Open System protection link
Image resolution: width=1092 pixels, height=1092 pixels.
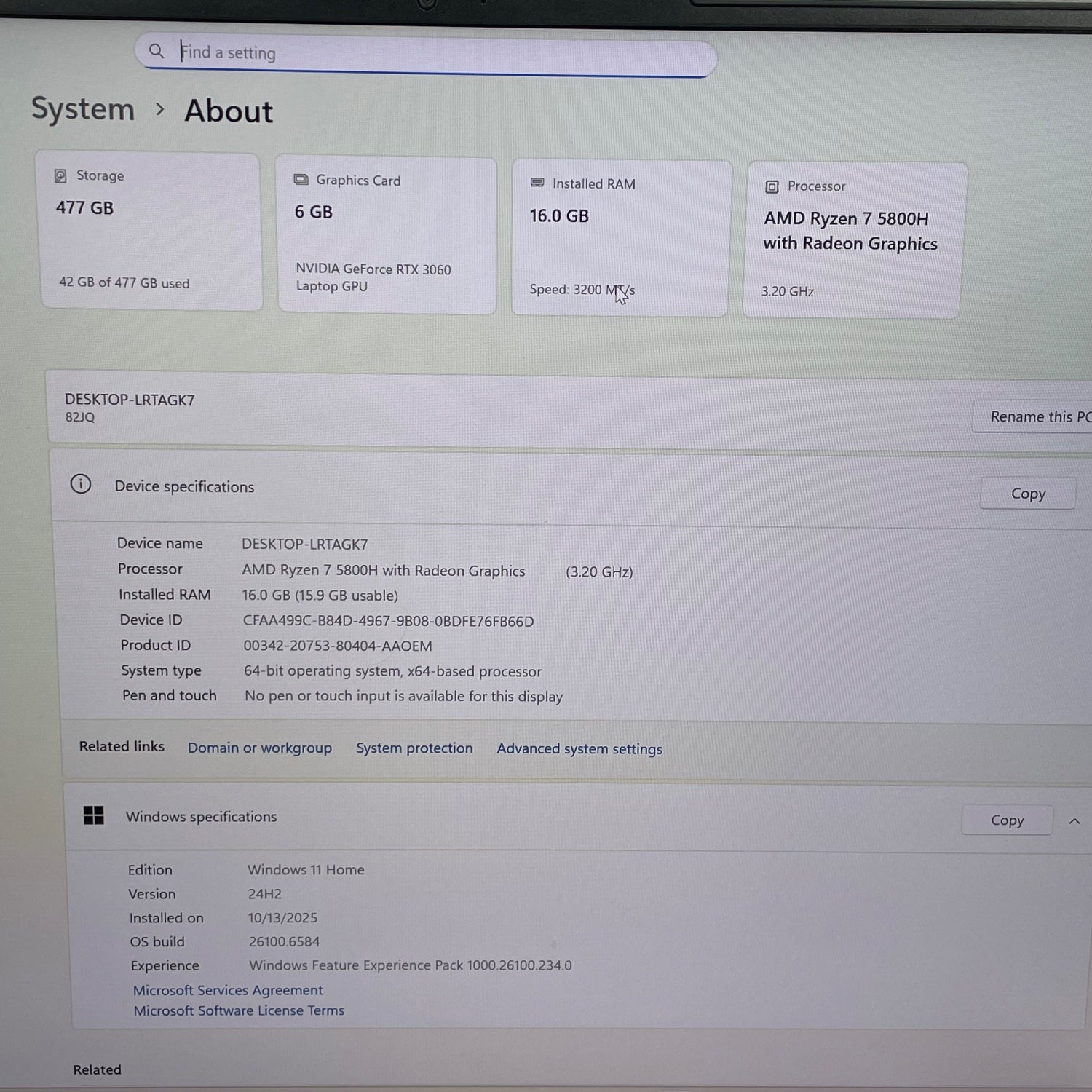(414, 748)
